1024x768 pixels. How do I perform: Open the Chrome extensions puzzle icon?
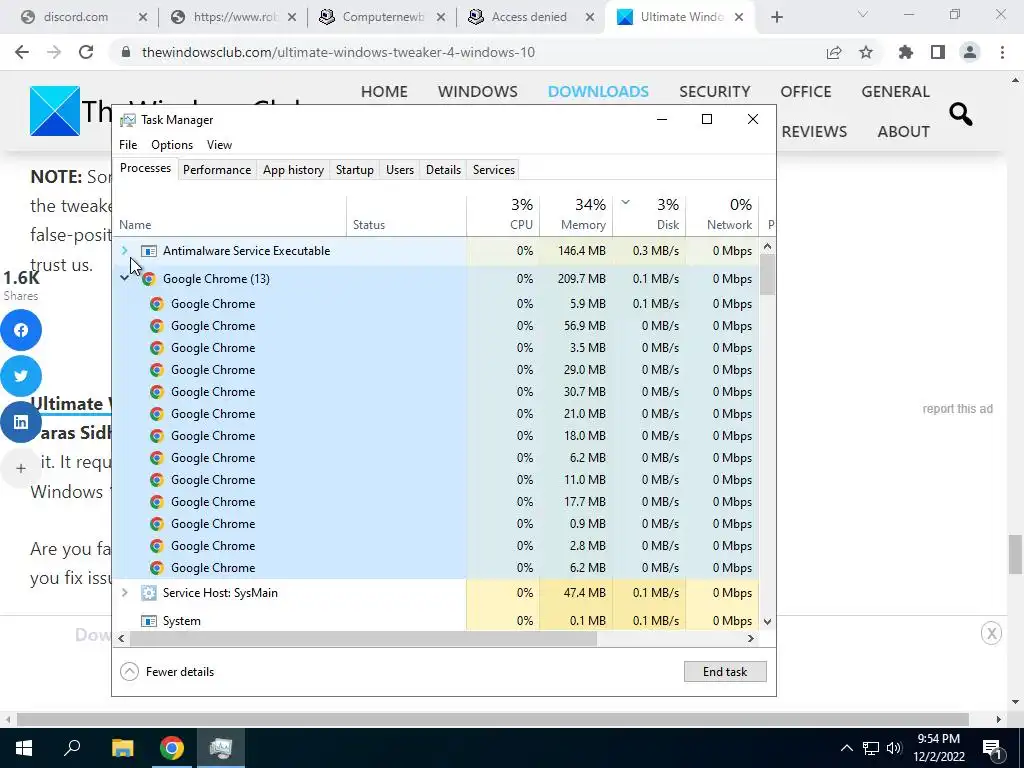point(906,52)
